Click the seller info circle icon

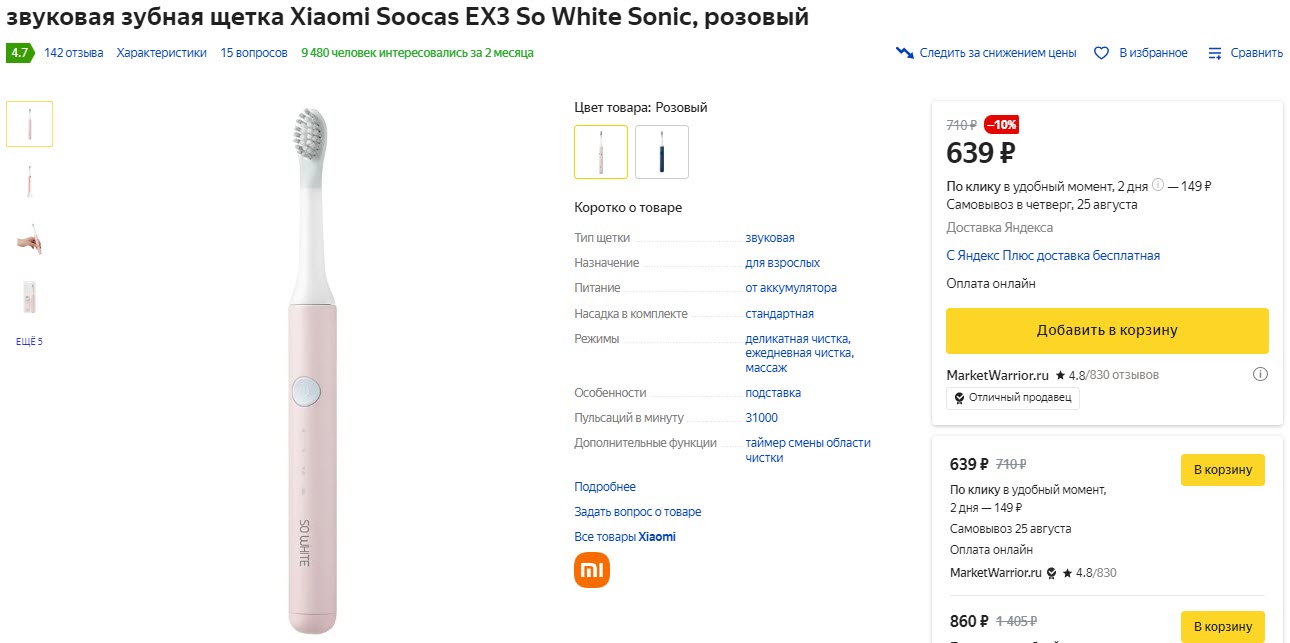(1260, 374)
